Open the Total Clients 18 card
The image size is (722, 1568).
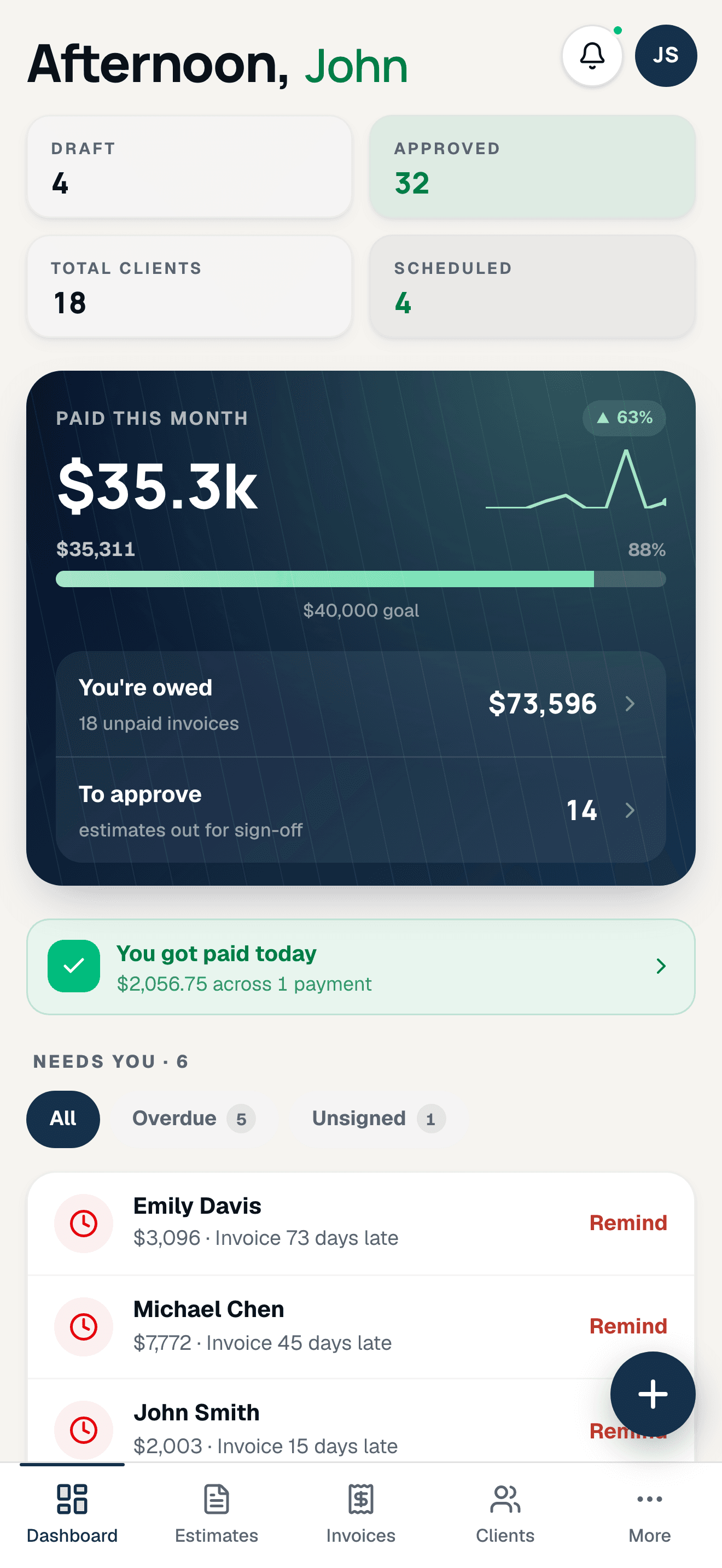point(189,286)
